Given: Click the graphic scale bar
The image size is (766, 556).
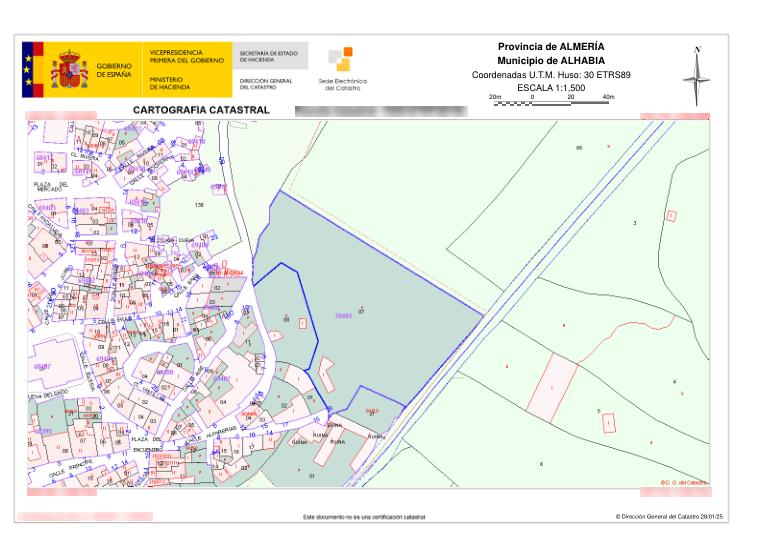Looking at the screenshot, I should coord(552,103).
